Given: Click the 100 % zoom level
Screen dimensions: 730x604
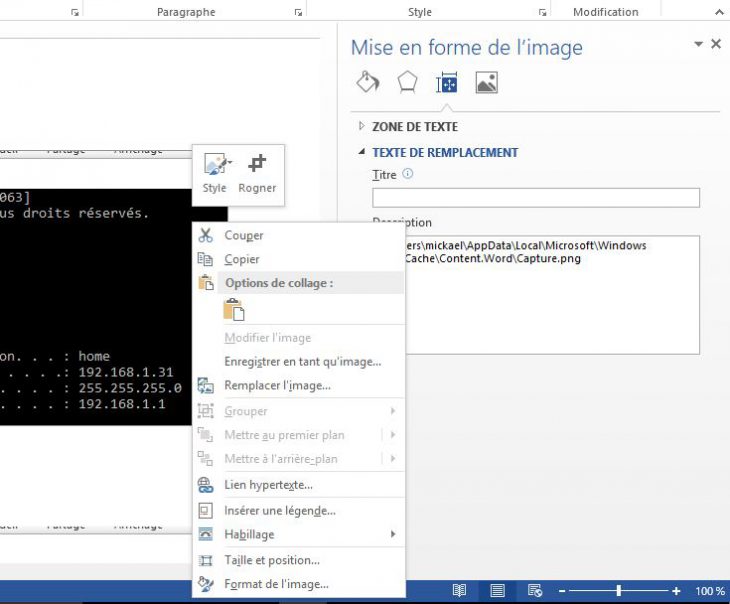Looking at the screenshot, I should pyautogui.click(x=710, y=591).
